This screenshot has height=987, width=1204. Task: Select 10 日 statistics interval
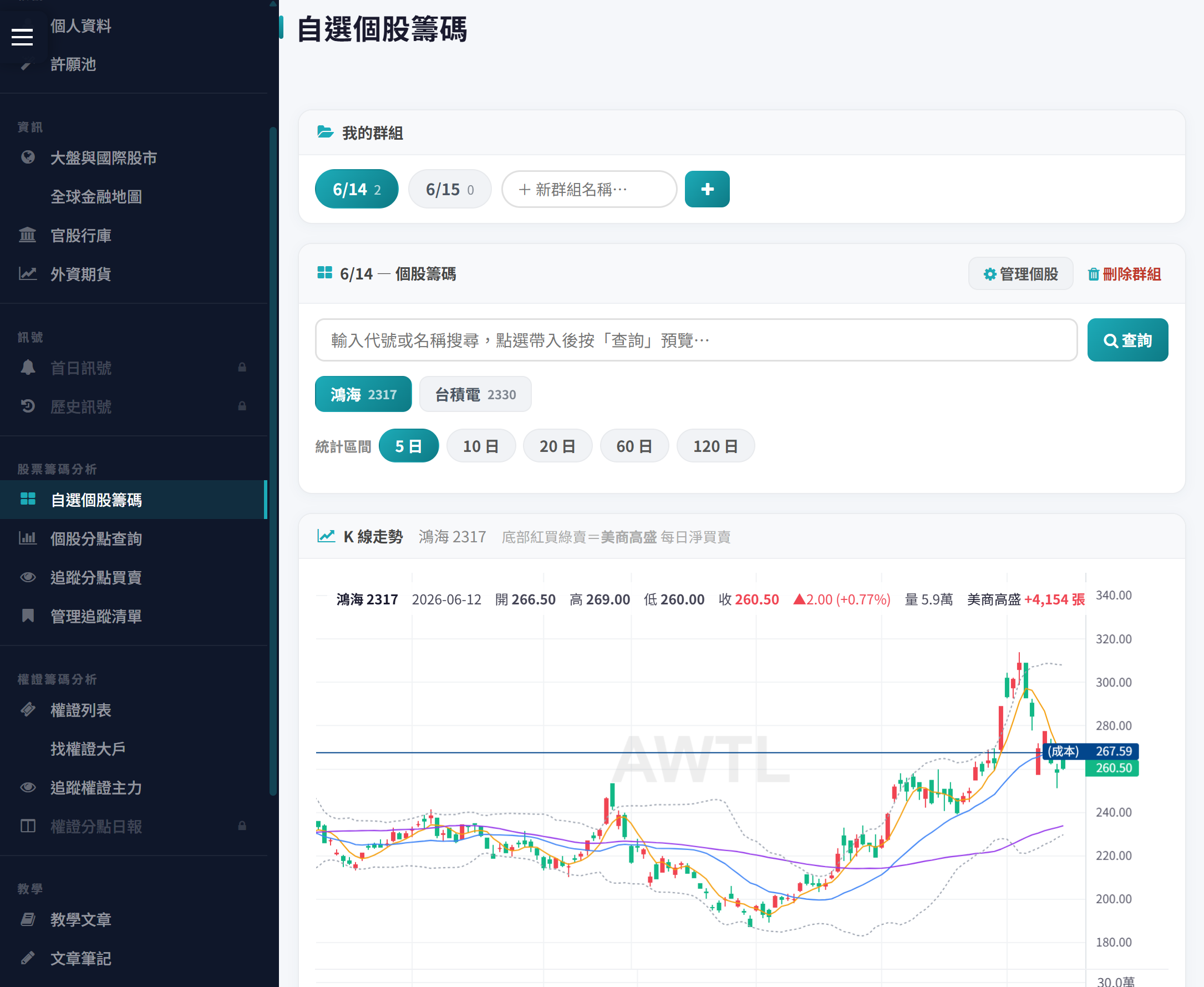click(481, 446)
